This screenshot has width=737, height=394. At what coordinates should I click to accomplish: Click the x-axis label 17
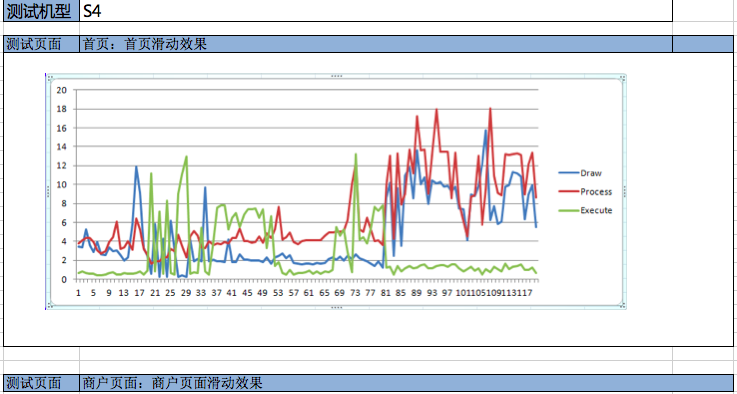(x=139, y=293)
